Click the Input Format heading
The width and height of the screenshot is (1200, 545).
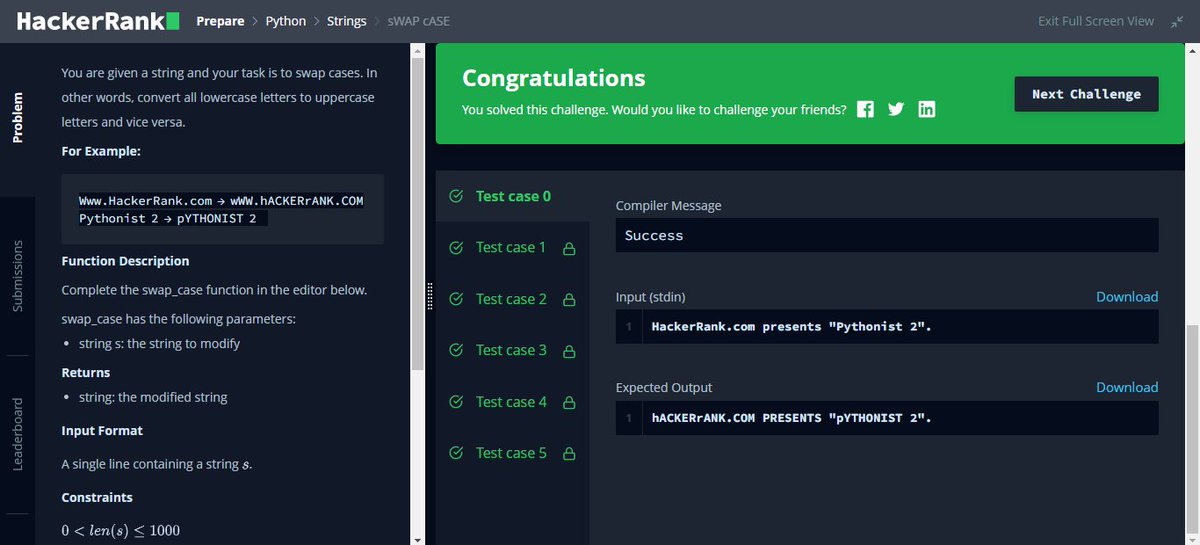102,431
